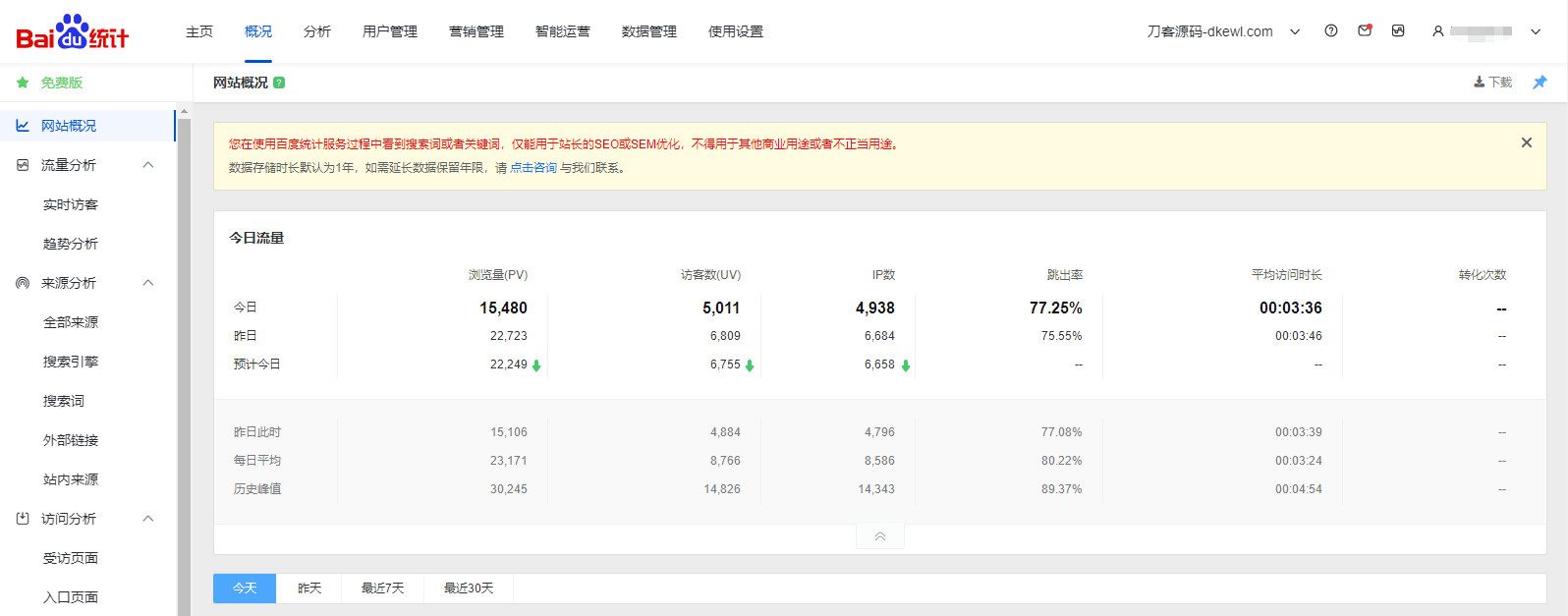Close the yellow notice banner
The height and width of the screenshot is (616, 1568).
1526,142
